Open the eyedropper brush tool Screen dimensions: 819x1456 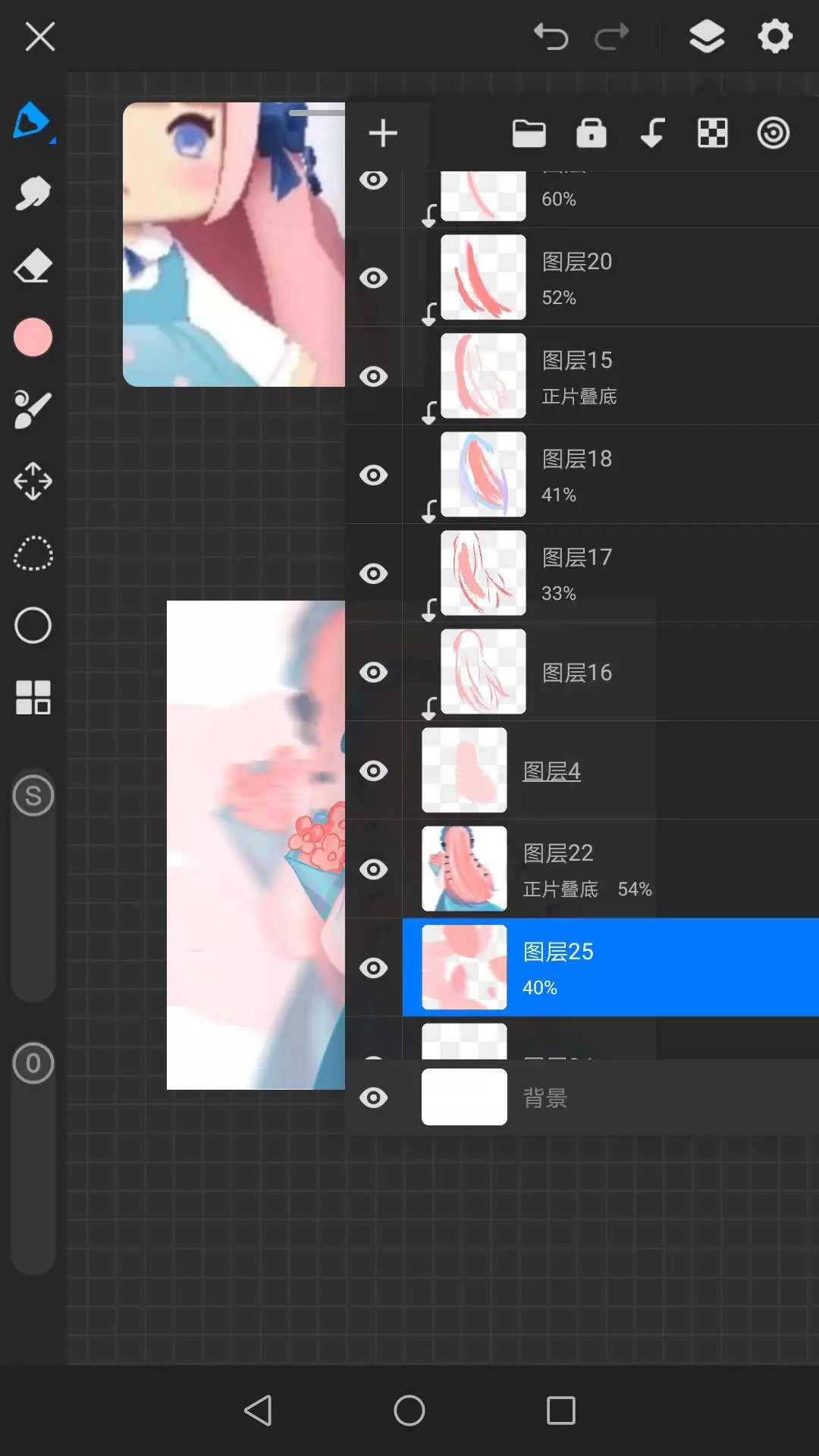[33, 409]
